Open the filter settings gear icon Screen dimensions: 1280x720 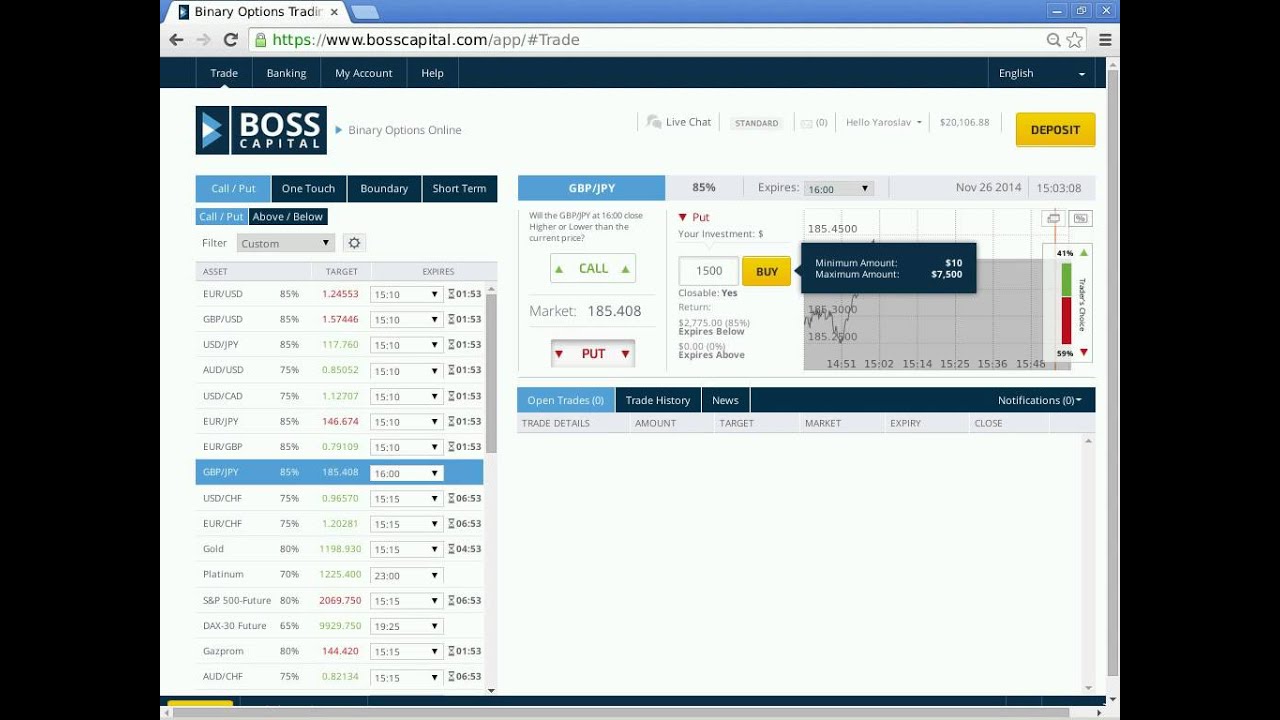[x=354, y=243]
